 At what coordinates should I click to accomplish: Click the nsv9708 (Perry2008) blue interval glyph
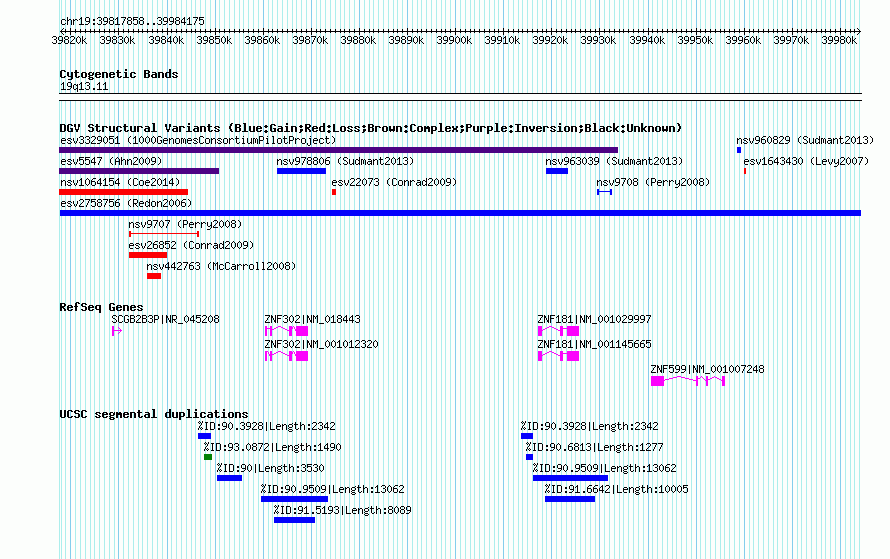[604, 192]
